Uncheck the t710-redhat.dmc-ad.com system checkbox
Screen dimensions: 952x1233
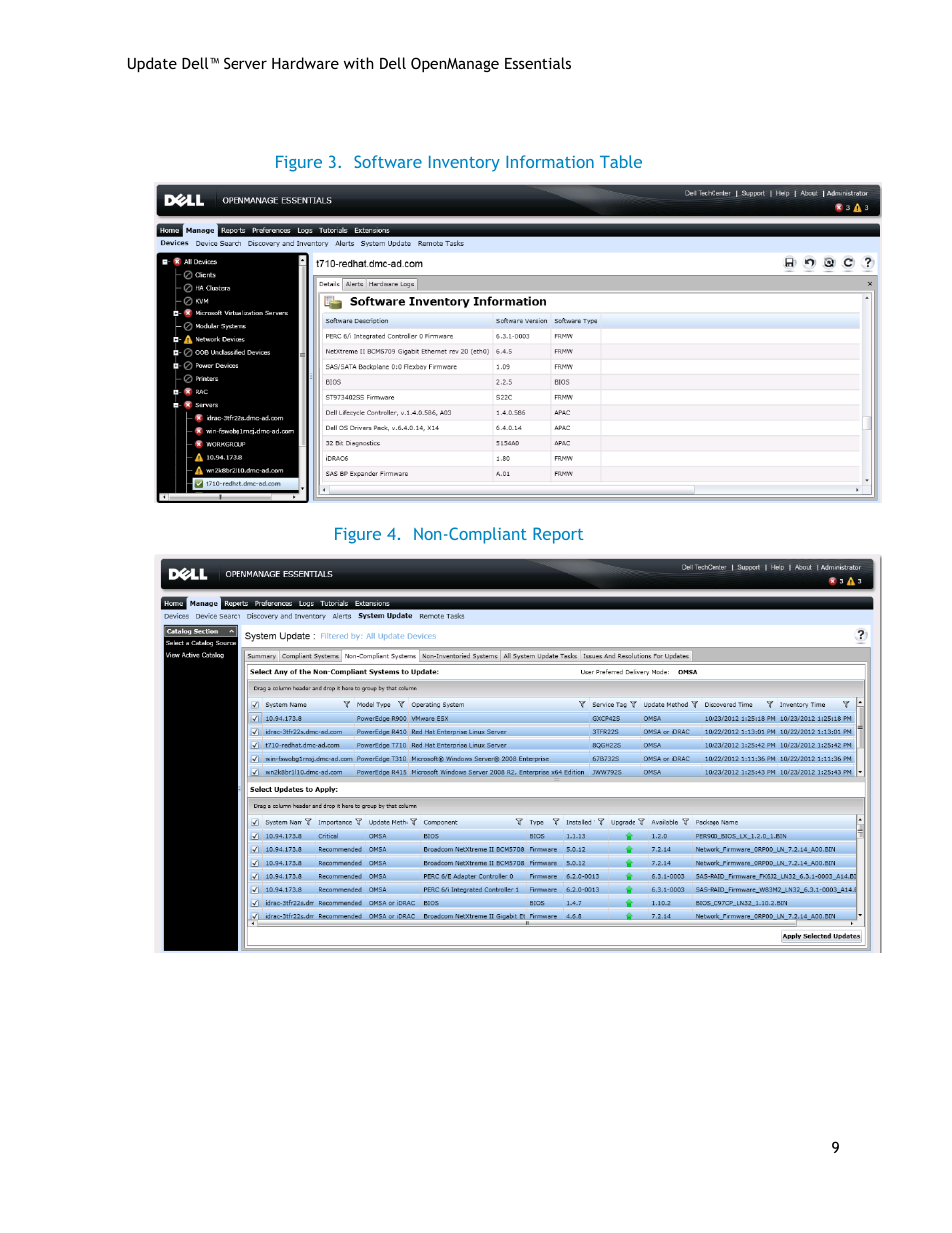click(x=255, y=745)
